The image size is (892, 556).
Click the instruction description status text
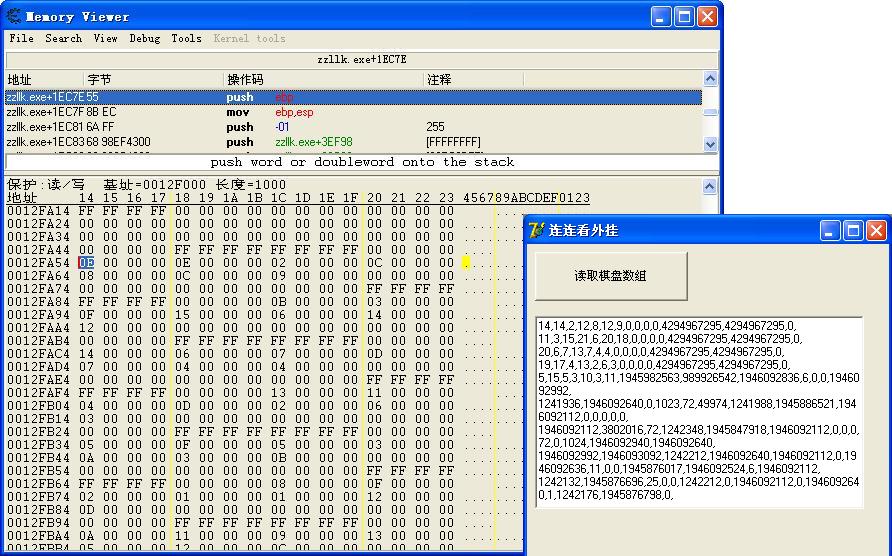(x=362, y=162)
